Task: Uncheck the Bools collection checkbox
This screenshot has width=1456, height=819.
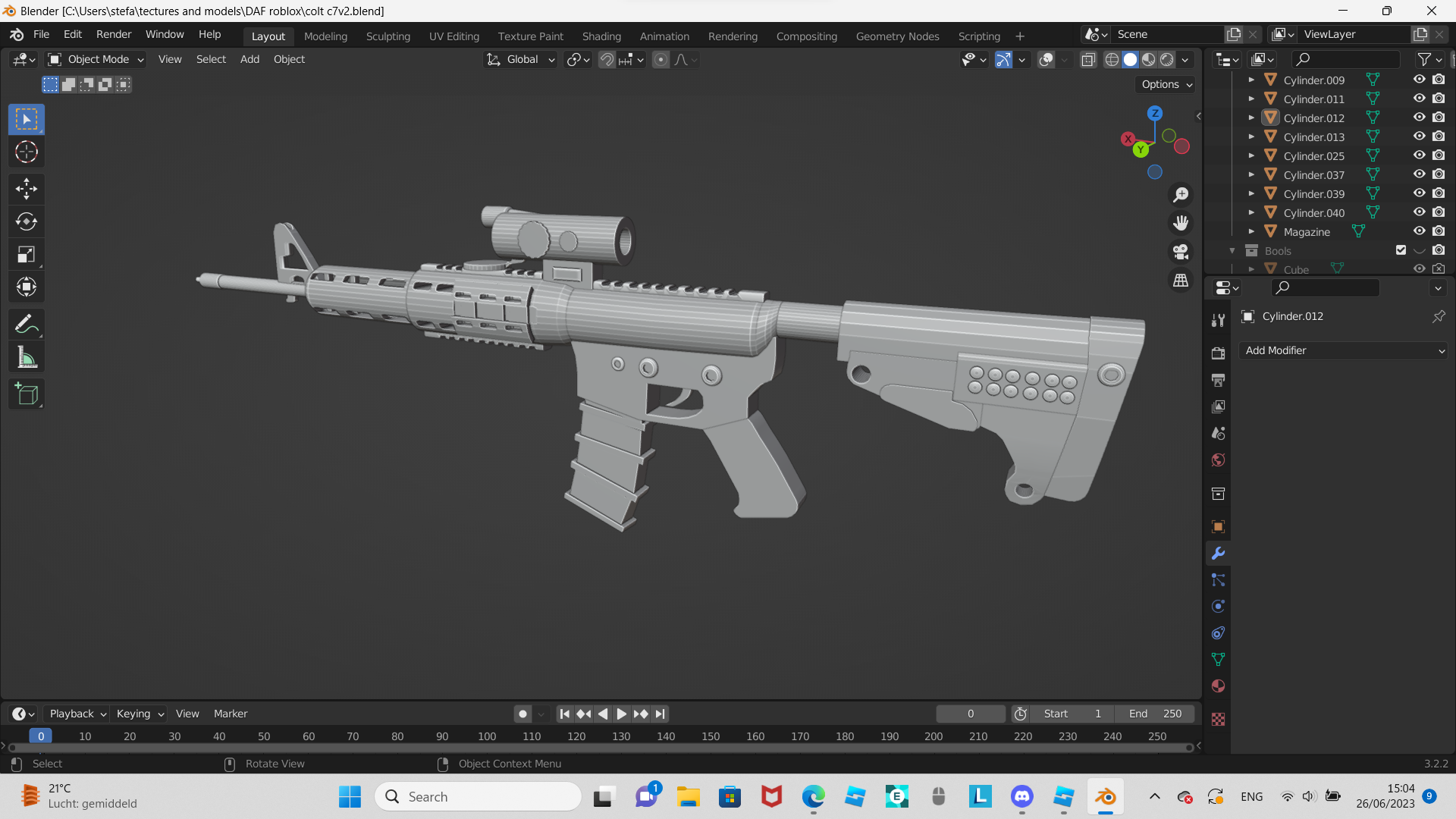Action: click(x=1400, y=249)
